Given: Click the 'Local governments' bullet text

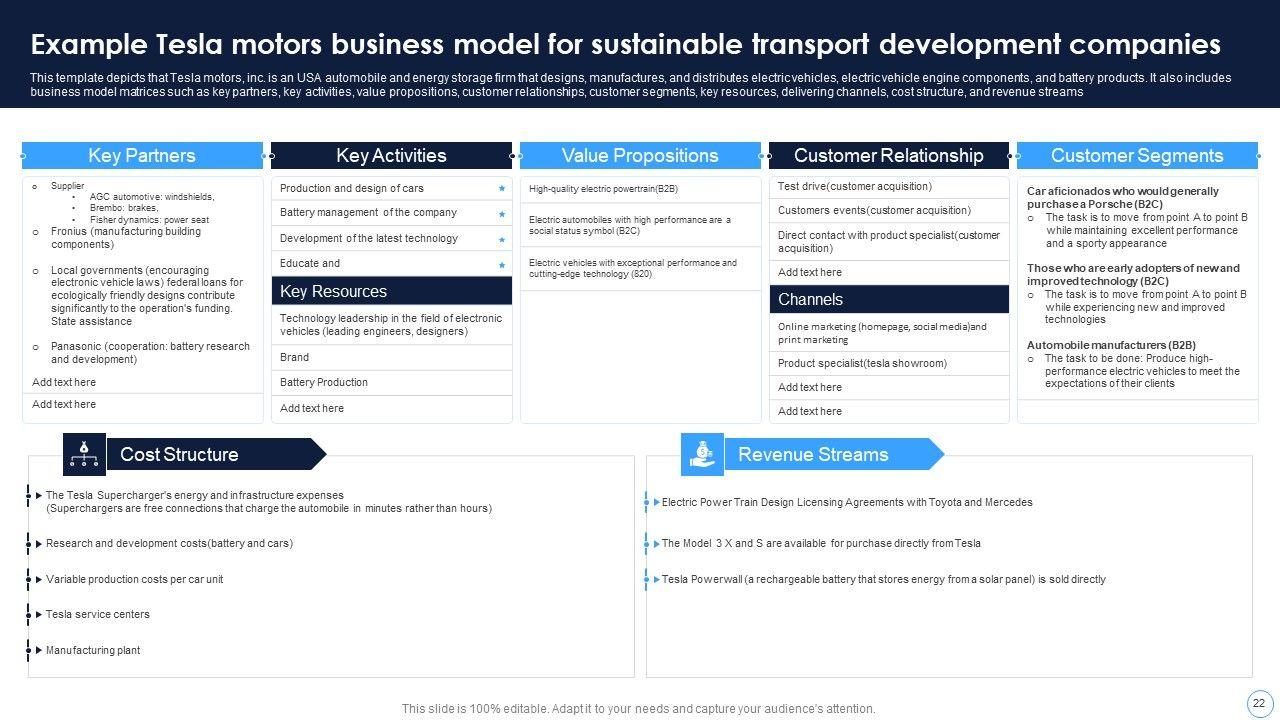Looking at the screenshot, I should pos(147,296).
